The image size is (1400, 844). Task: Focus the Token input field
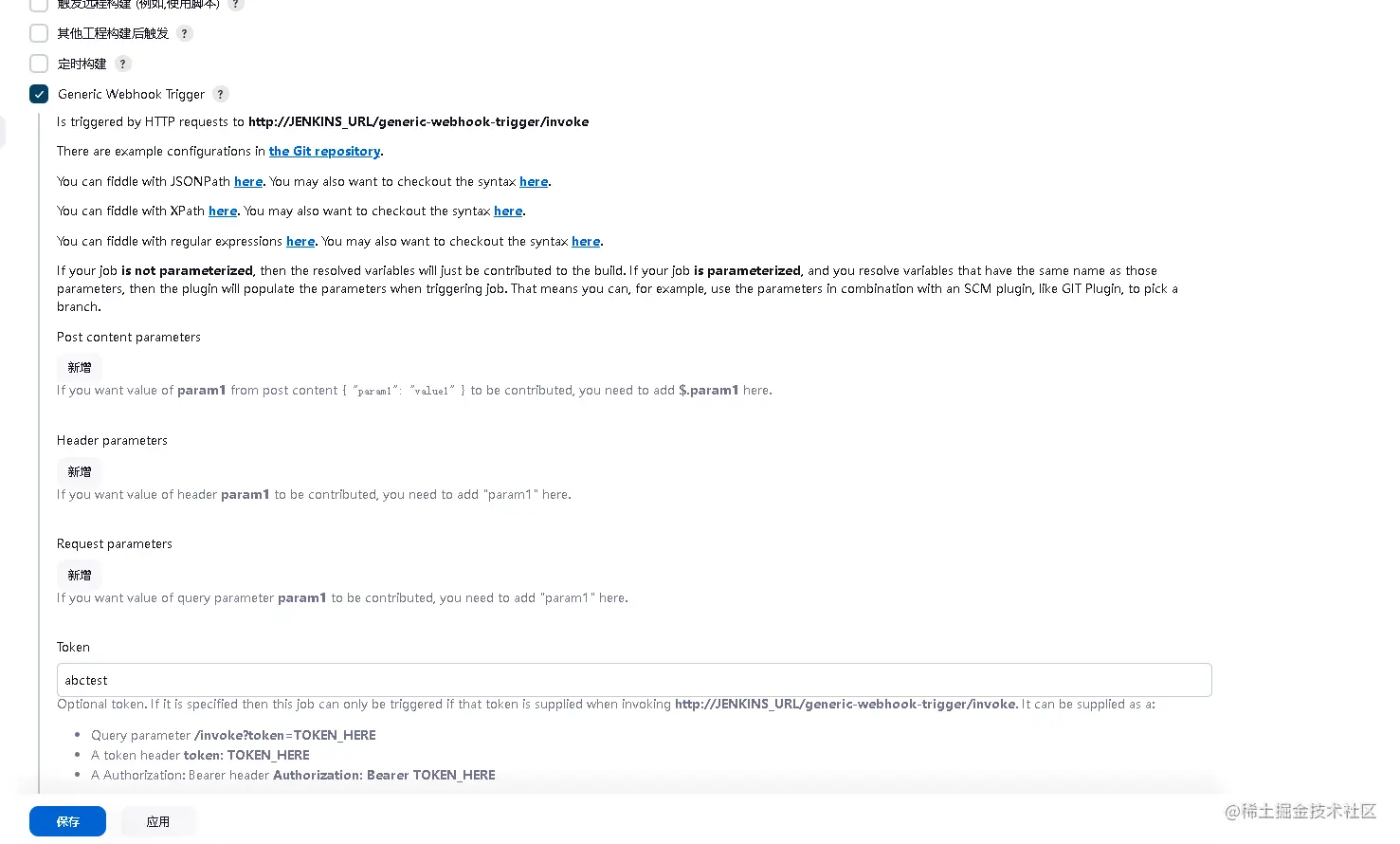(633, 680)
